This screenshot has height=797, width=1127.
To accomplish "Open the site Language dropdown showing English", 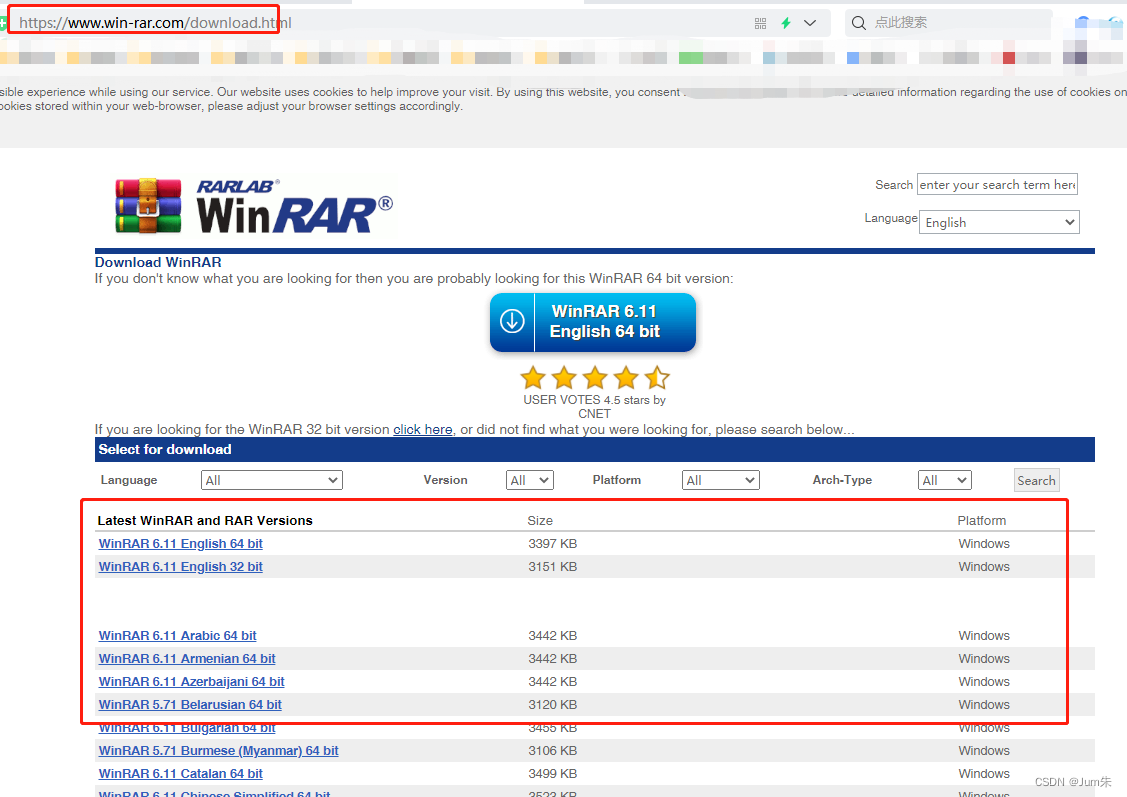I will (x=999, y=222).
